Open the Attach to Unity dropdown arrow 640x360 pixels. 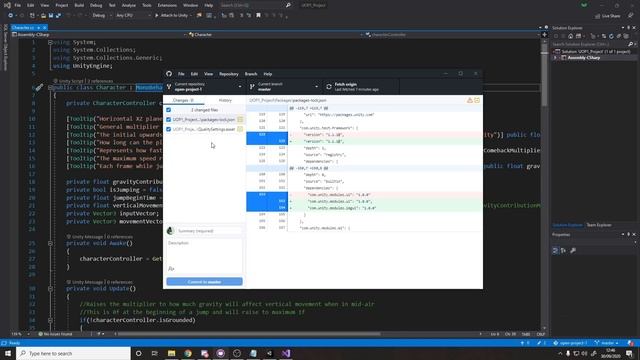pyautogui.click(x=191, y=16)
